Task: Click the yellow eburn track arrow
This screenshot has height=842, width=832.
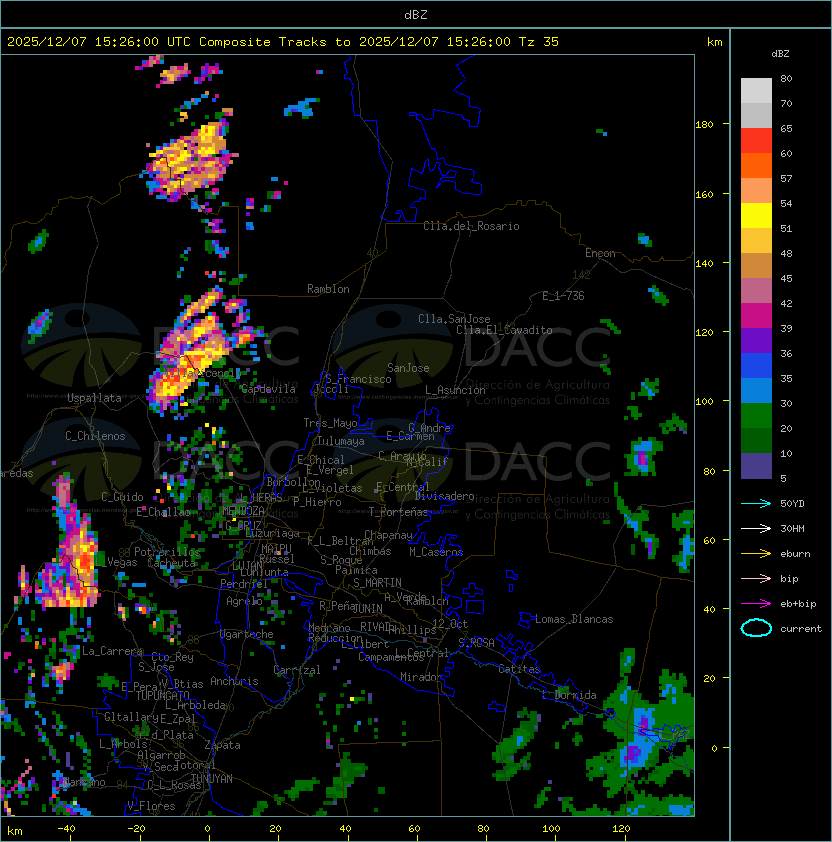Action: click(756, 554)
